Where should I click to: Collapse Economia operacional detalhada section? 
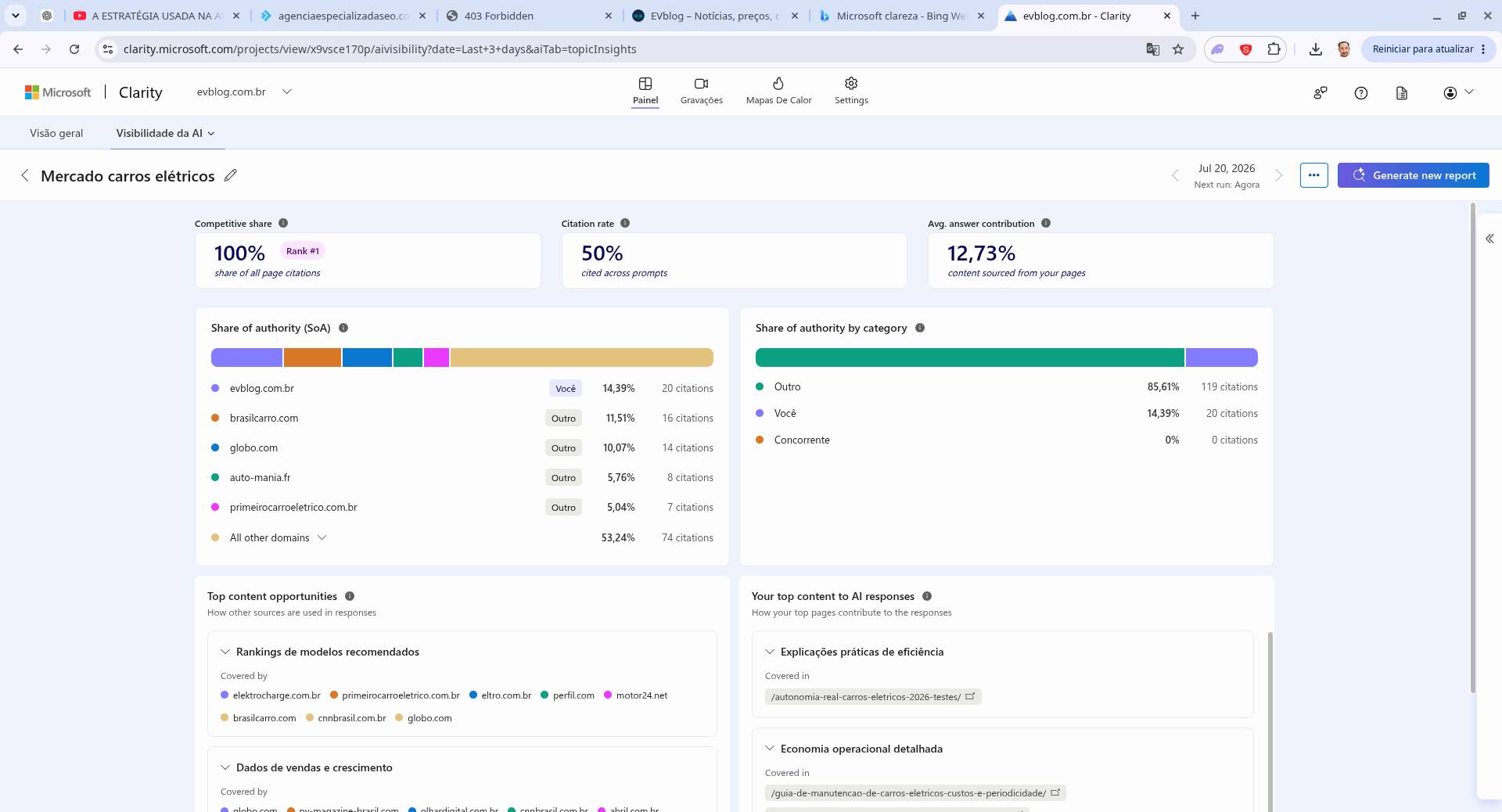[x=770, y=749]
